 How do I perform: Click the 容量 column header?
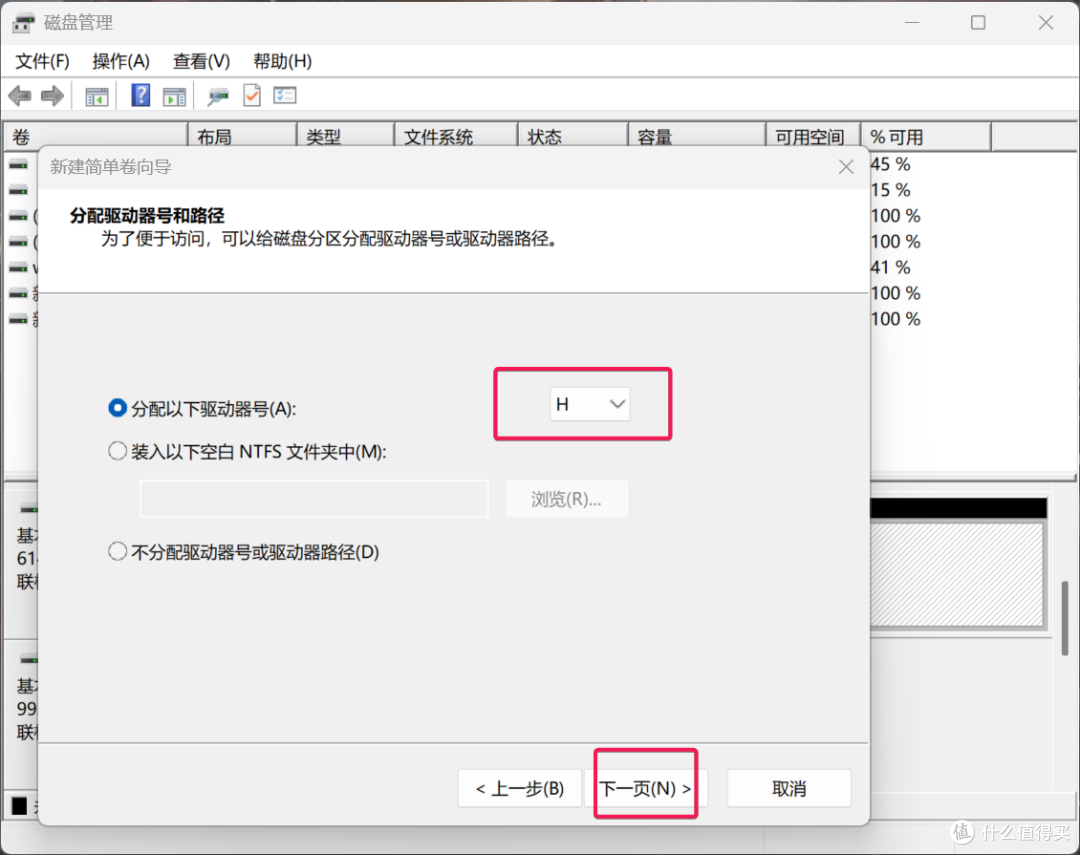(697, 137)
